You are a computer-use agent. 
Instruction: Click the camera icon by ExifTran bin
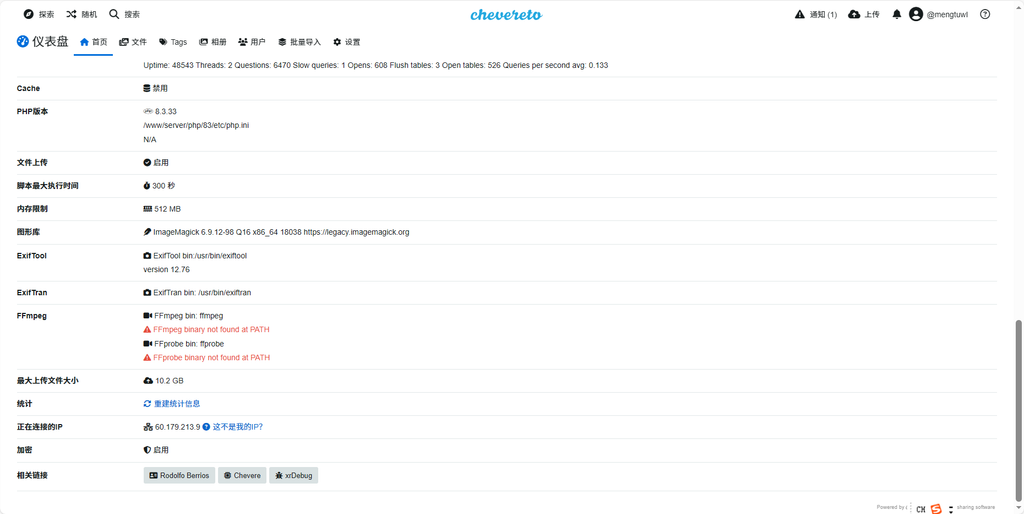[147, 293]
